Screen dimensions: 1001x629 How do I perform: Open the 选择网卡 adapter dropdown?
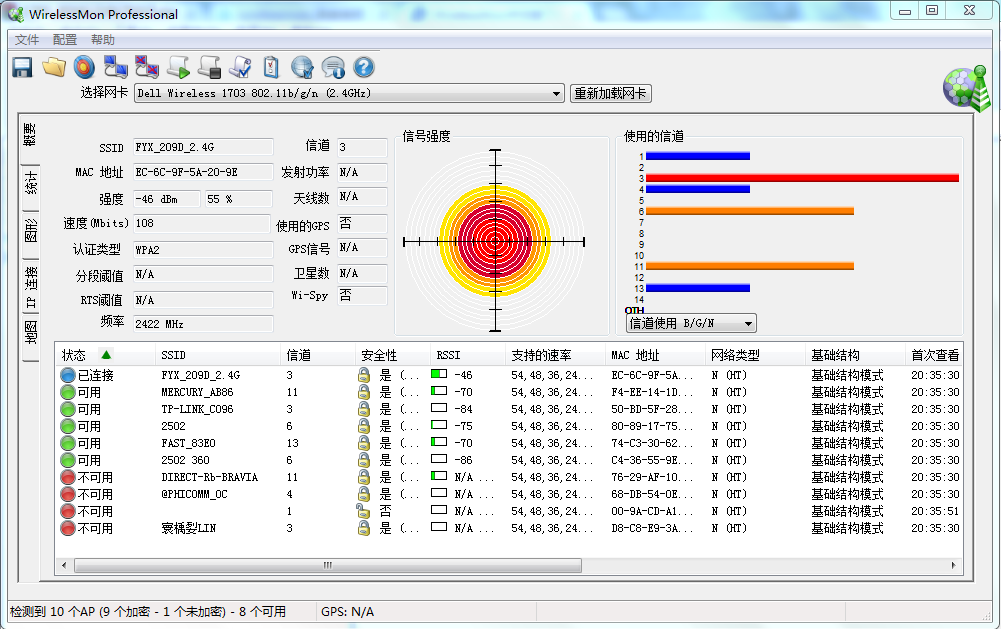point(349,93)
